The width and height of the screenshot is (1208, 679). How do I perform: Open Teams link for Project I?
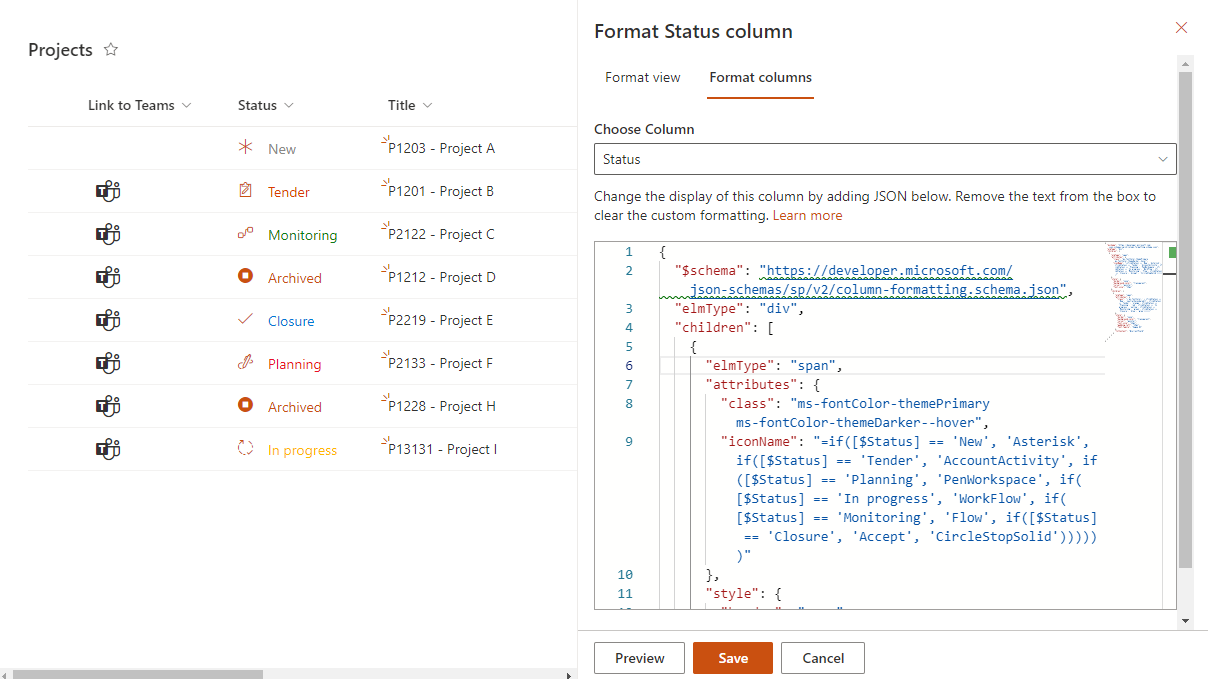108,449
